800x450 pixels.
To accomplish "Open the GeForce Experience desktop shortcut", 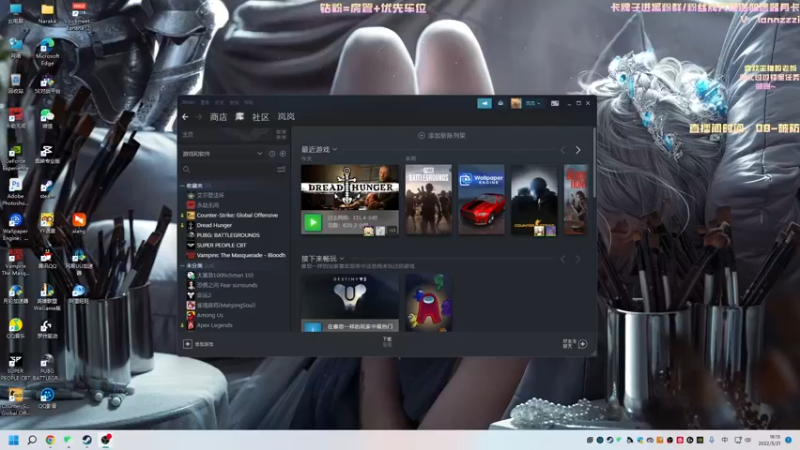I will tap(15, 158).
